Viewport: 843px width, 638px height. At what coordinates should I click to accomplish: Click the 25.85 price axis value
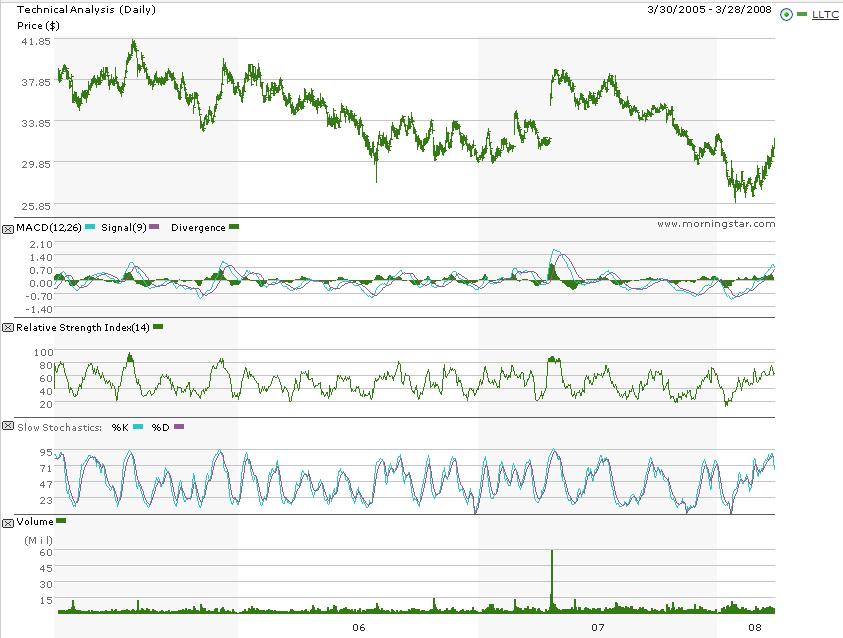(x=36, y=206)
